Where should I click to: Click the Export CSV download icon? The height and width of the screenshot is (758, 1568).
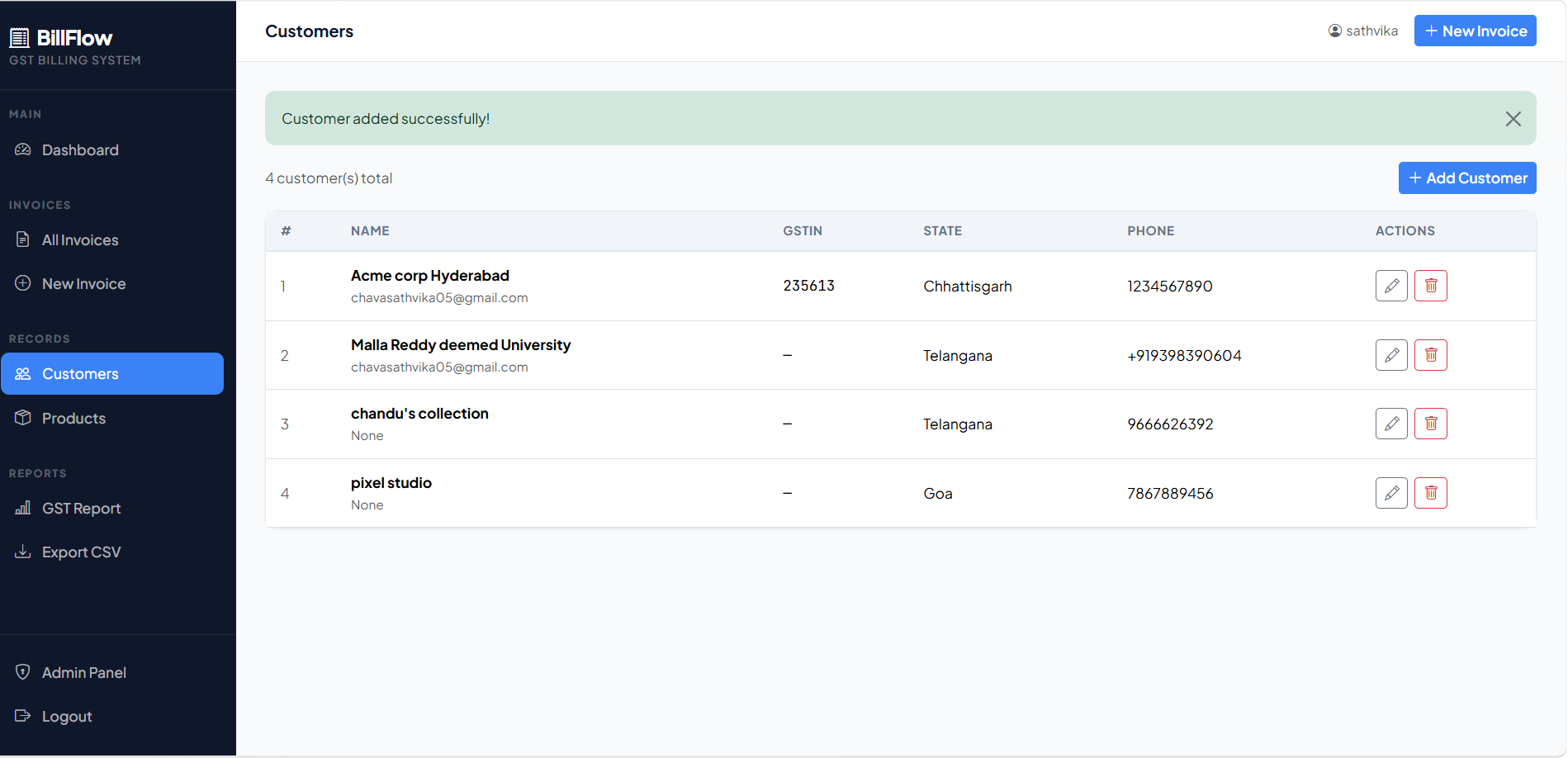click(23, 552)
